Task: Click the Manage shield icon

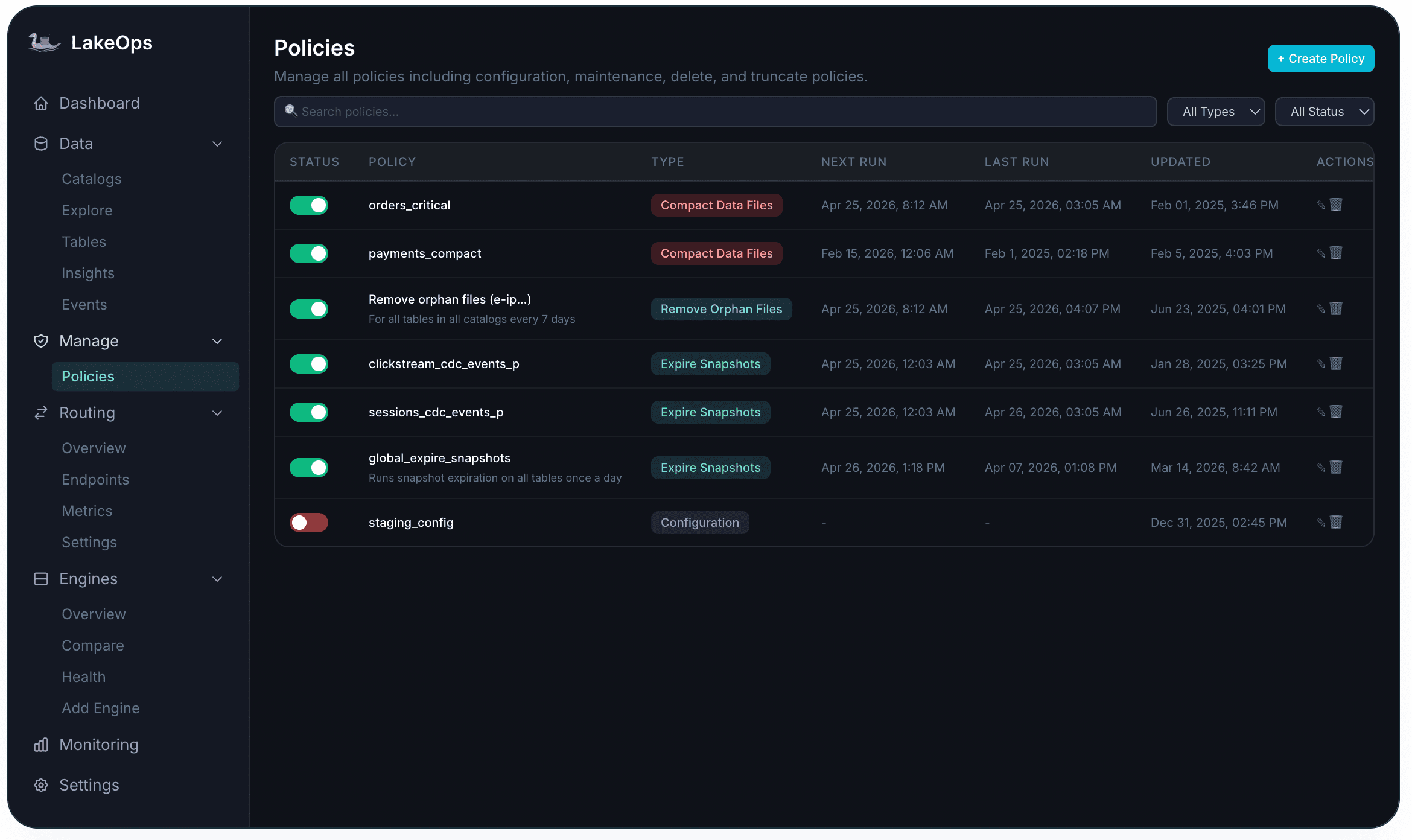Action: tap(41, 341)
